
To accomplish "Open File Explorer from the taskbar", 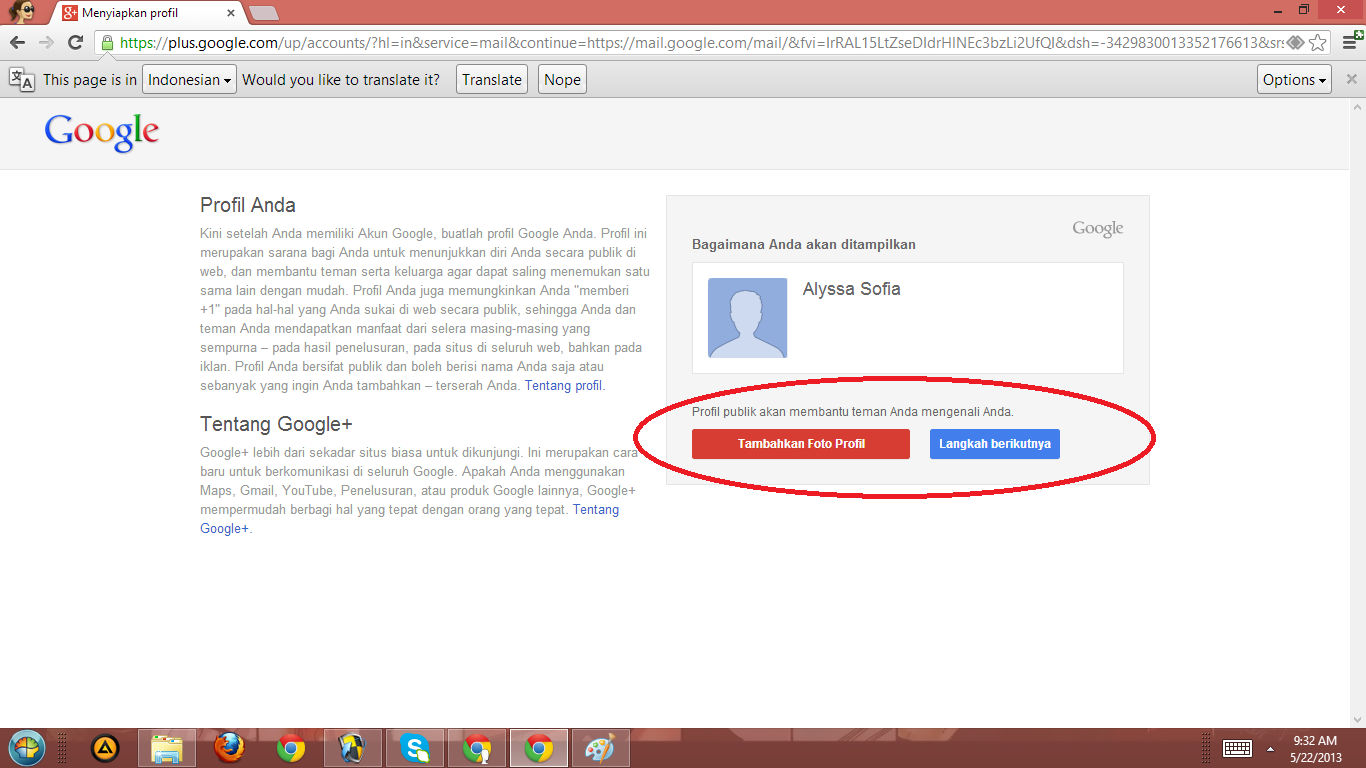I will (166, 748).
